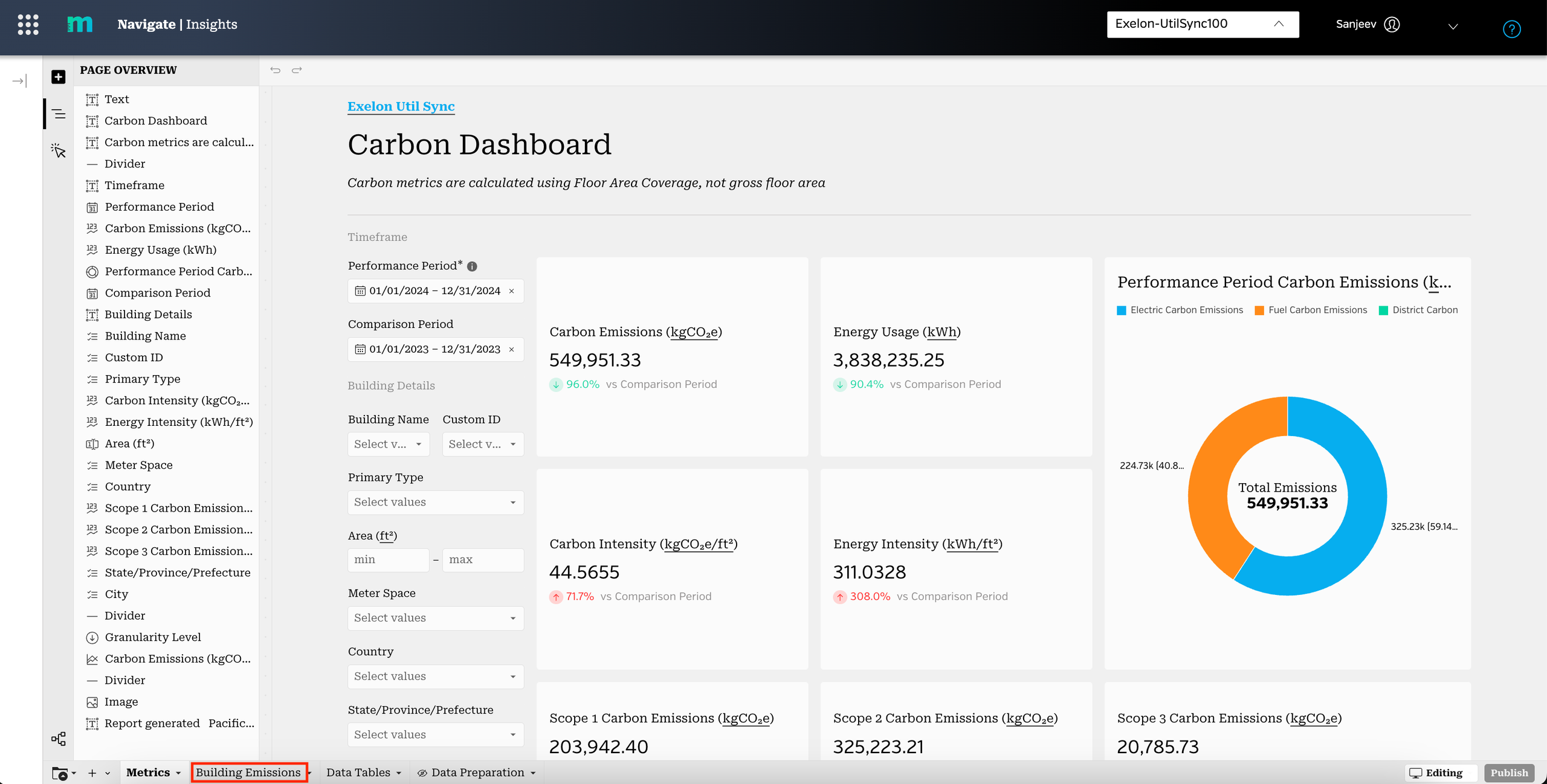The width and height of the screenshot is (1547, 784).
Task: Select Text element in page overview
Action: pos(117,99)
